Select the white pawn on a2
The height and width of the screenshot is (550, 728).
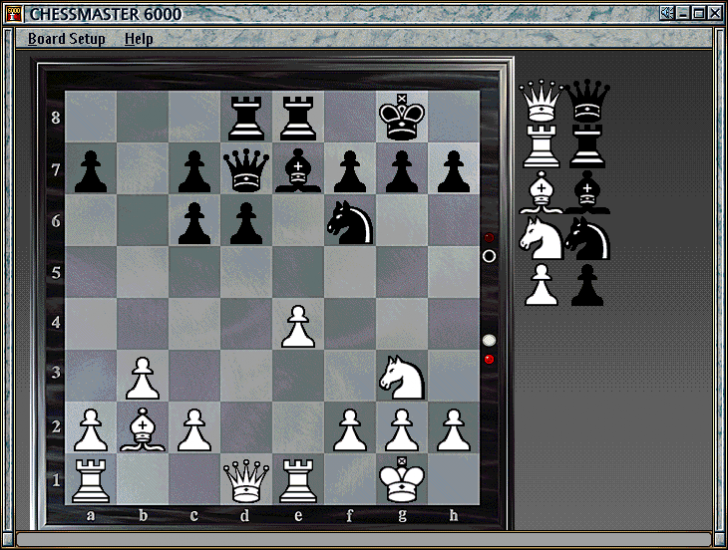(x=91, y=430)
